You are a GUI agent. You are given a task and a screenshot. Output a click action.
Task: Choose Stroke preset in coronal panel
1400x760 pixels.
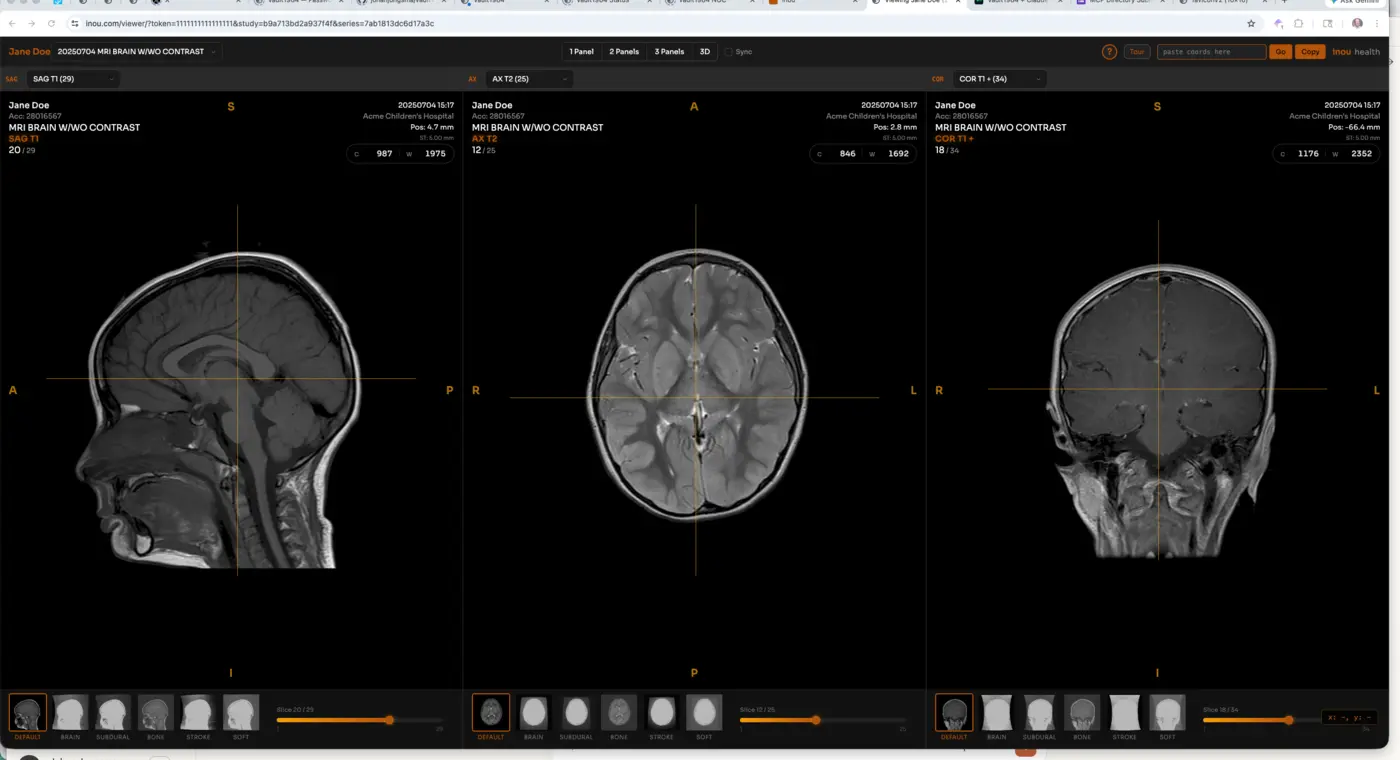point(1124,714)
